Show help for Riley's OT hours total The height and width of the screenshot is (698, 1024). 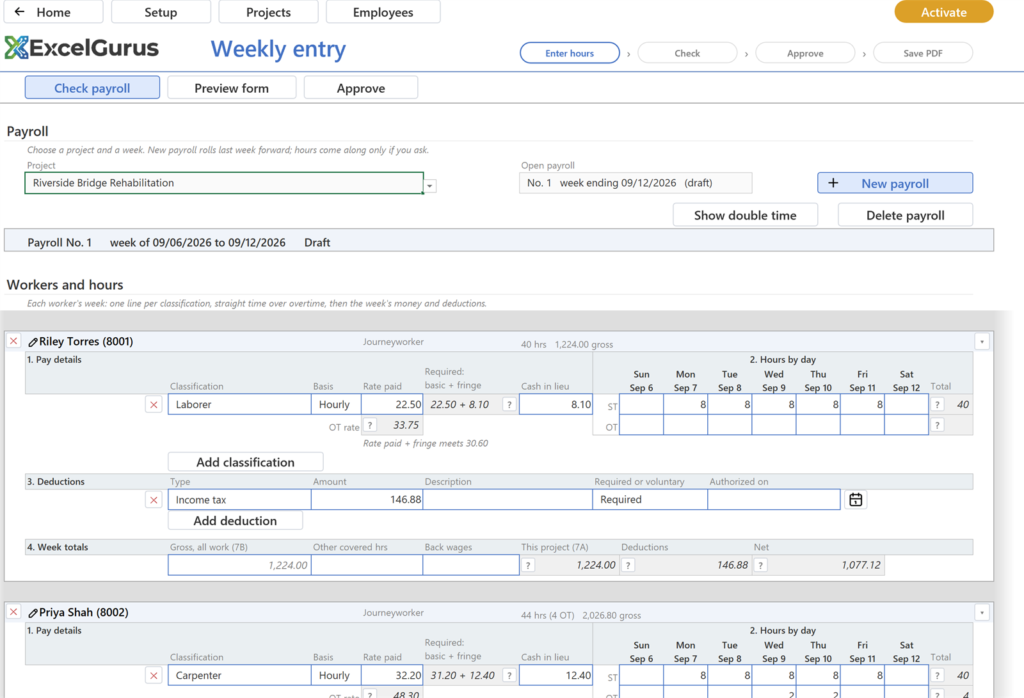(x=937, y=425)
